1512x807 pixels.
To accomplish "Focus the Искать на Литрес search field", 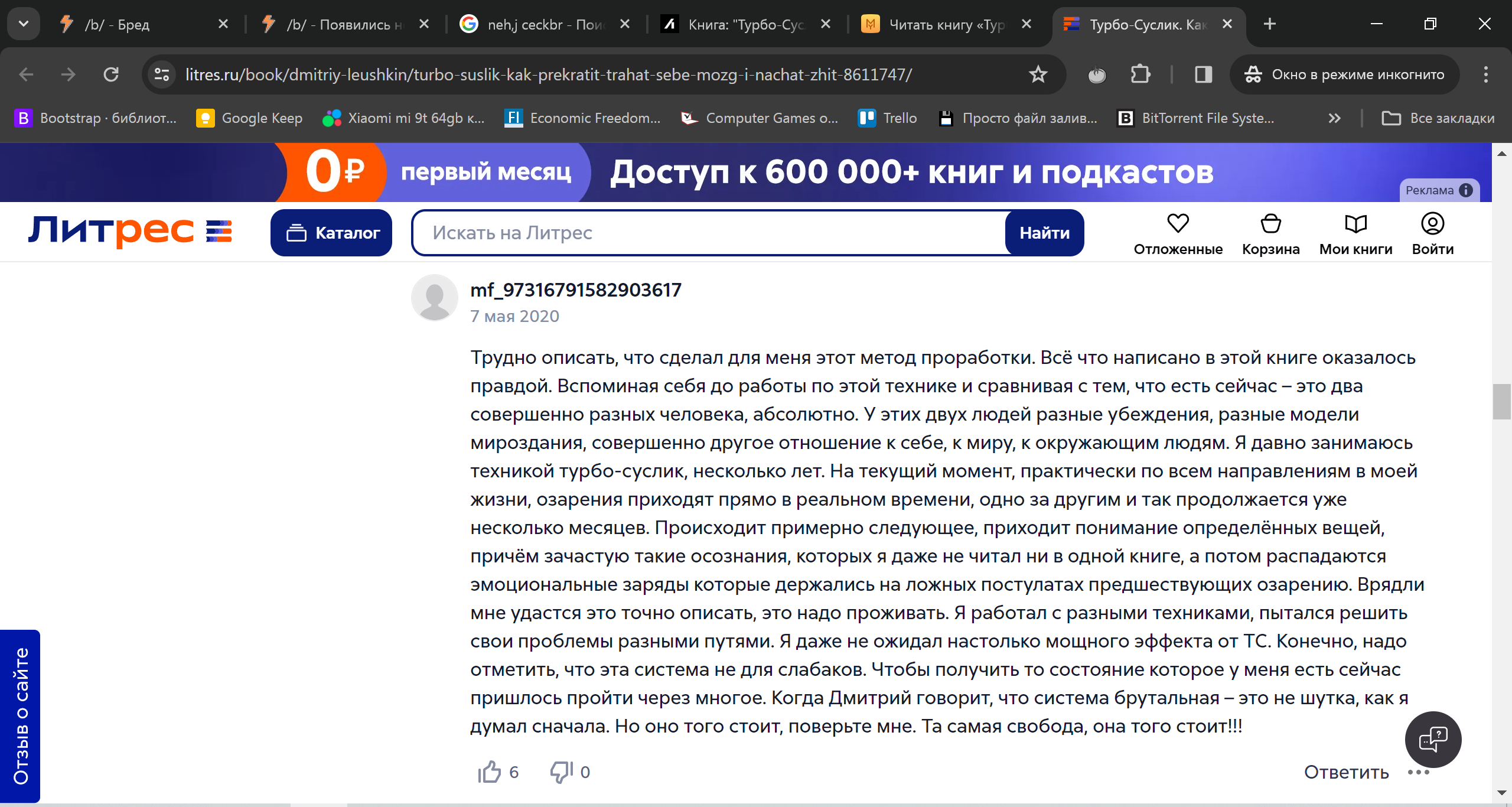I will (709, 233).
